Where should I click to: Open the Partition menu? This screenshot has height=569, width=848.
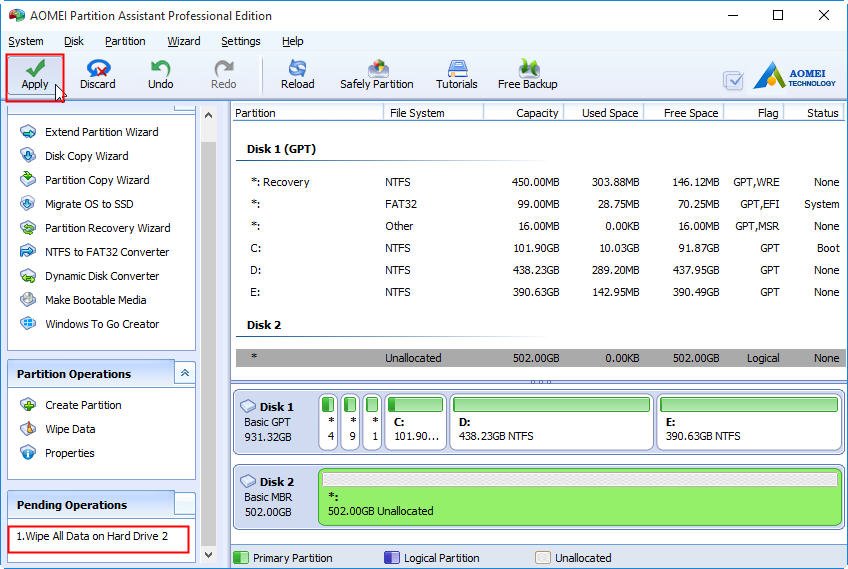point(125,41)
